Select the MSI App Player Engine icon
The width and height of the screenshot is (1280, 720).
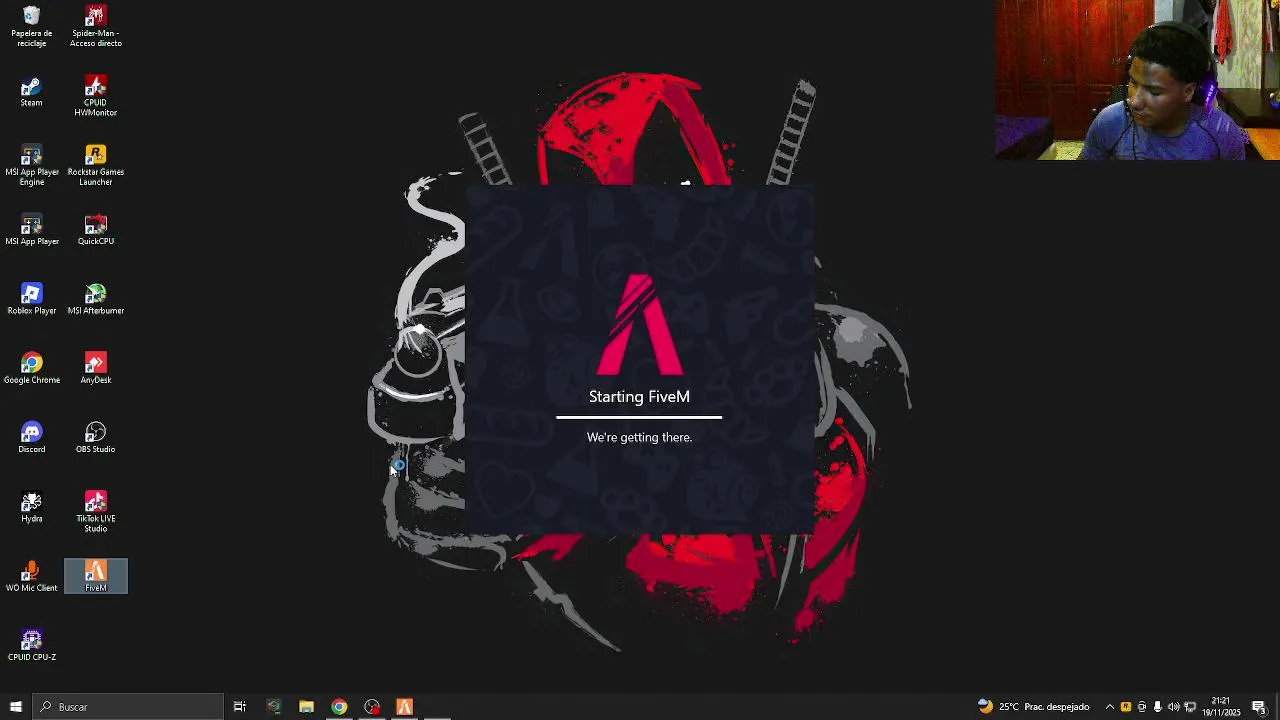click(x=31, y=165)
